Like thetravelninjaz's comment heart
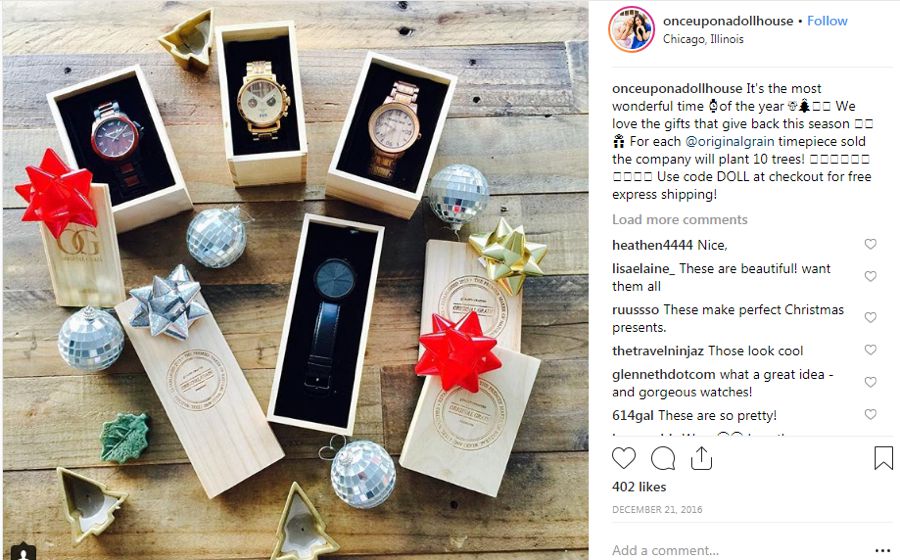Viewport: 900px width, 560px height. (870, 349)
